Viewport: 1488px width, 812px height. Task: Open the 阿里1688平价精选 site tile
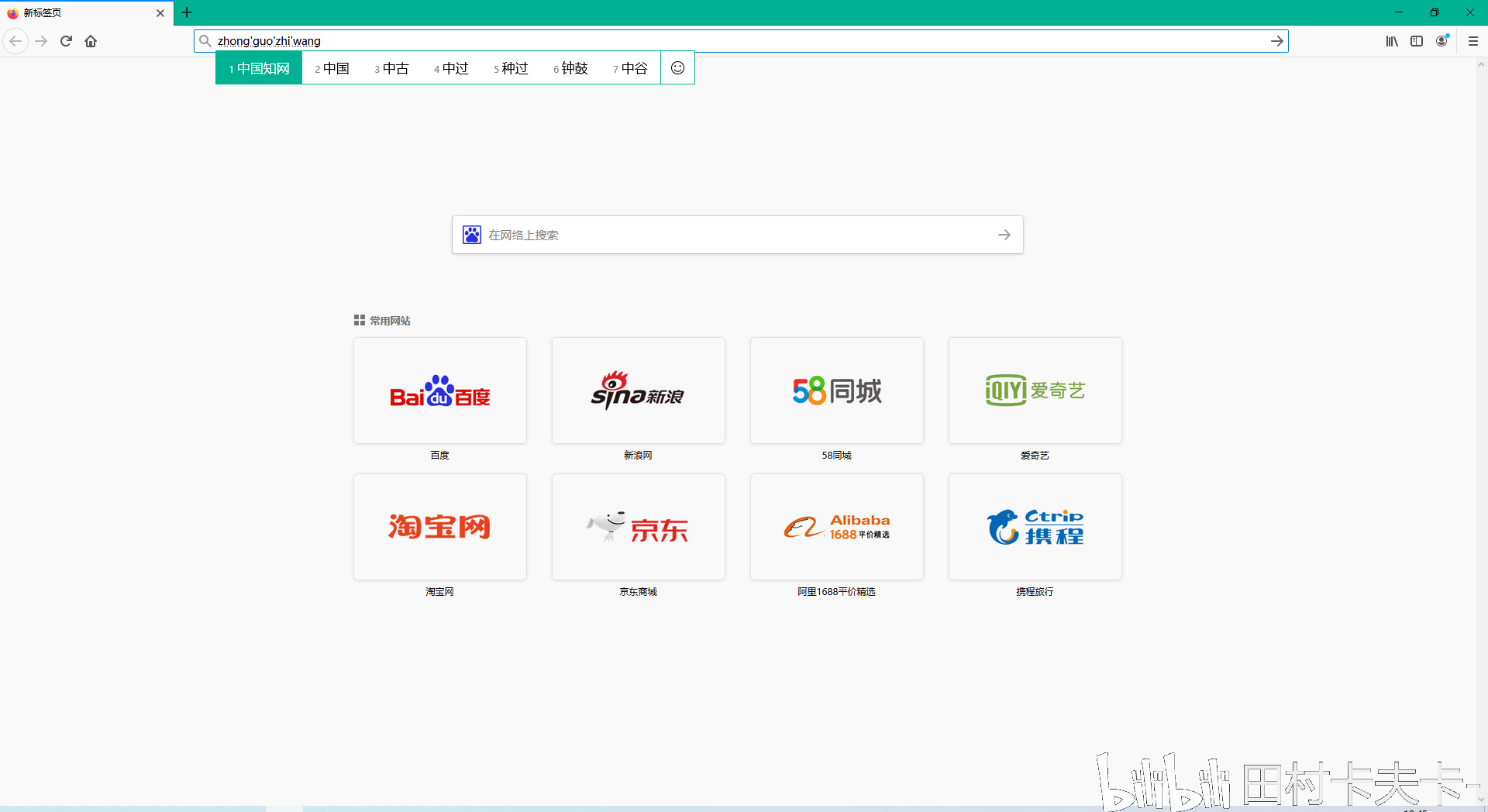tap(837, 527)
